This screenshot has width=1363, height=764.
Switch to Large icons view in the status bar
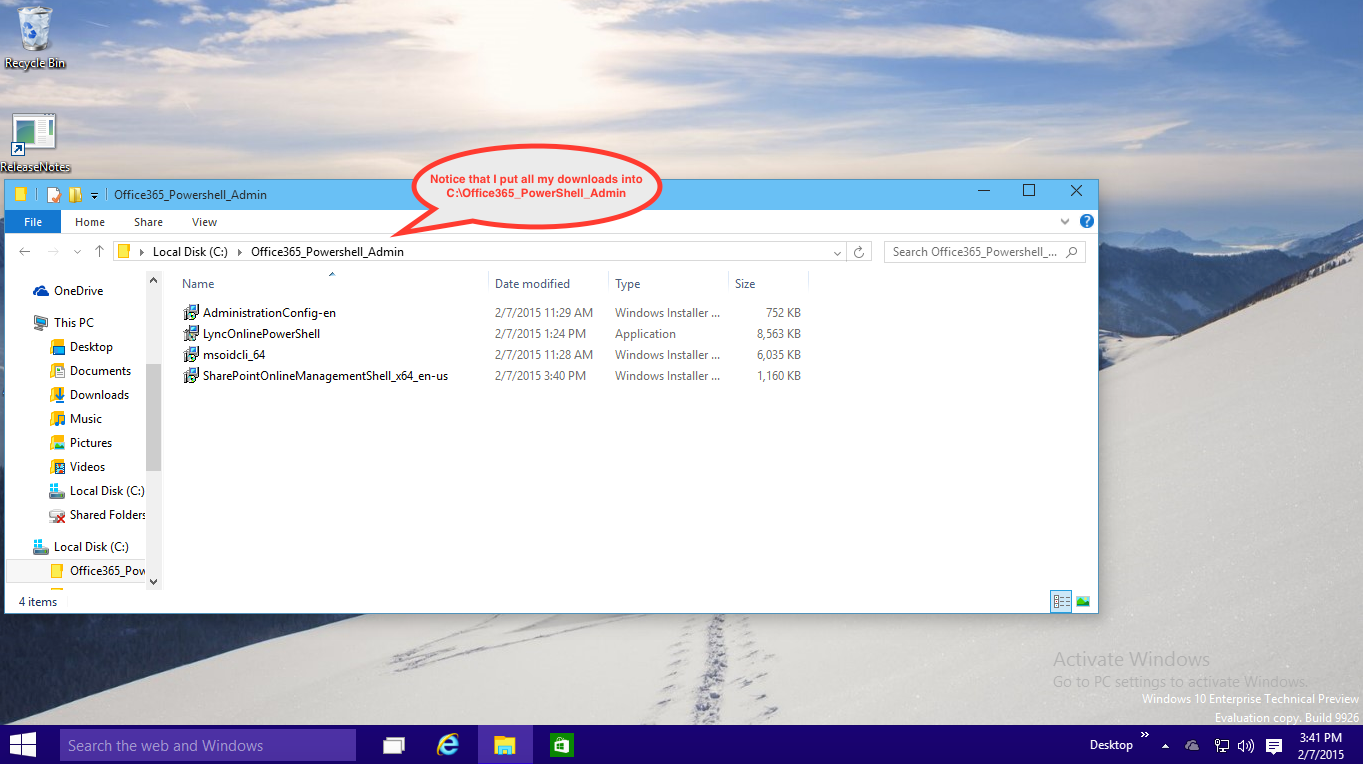(1082, 601)
